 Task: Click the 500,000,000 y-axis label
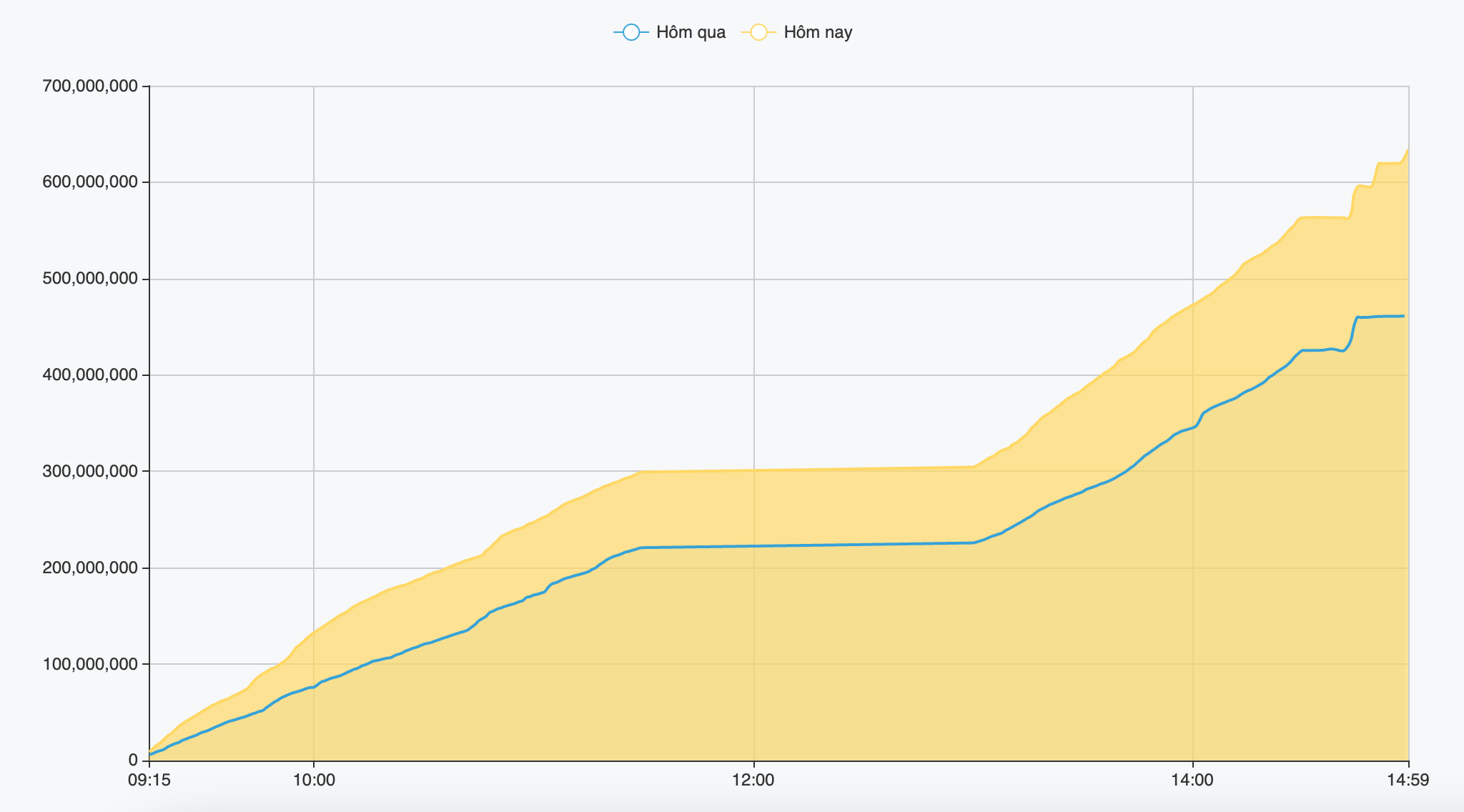coord(90,279)
